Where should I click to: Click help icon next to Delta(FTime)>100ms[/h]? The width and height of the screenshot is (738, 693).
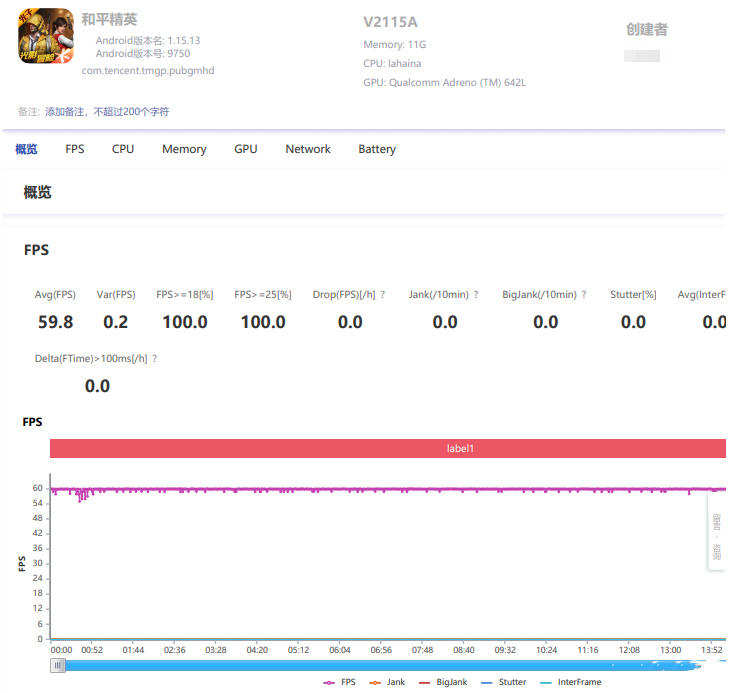click(154, 359)
